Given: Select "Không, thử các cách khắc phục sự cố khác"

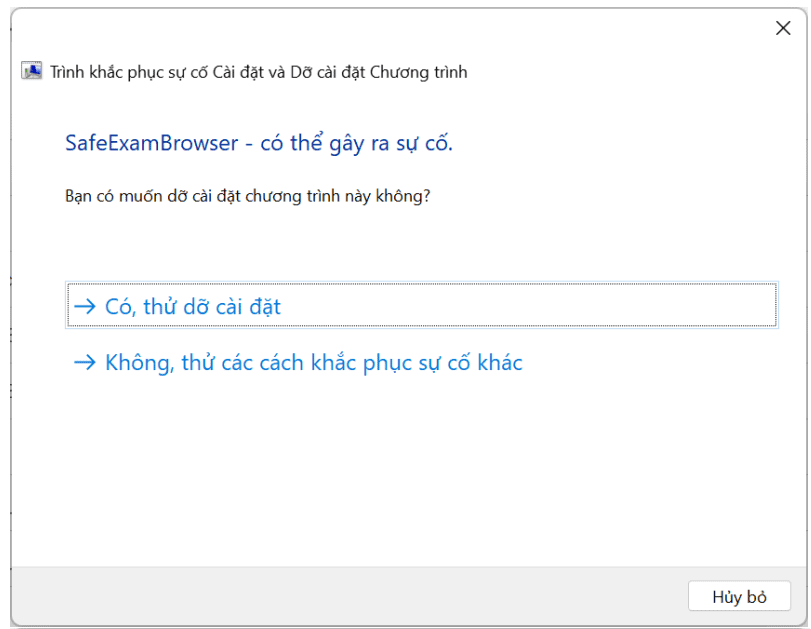Looking at the screenshot, I should coord(313,362).
